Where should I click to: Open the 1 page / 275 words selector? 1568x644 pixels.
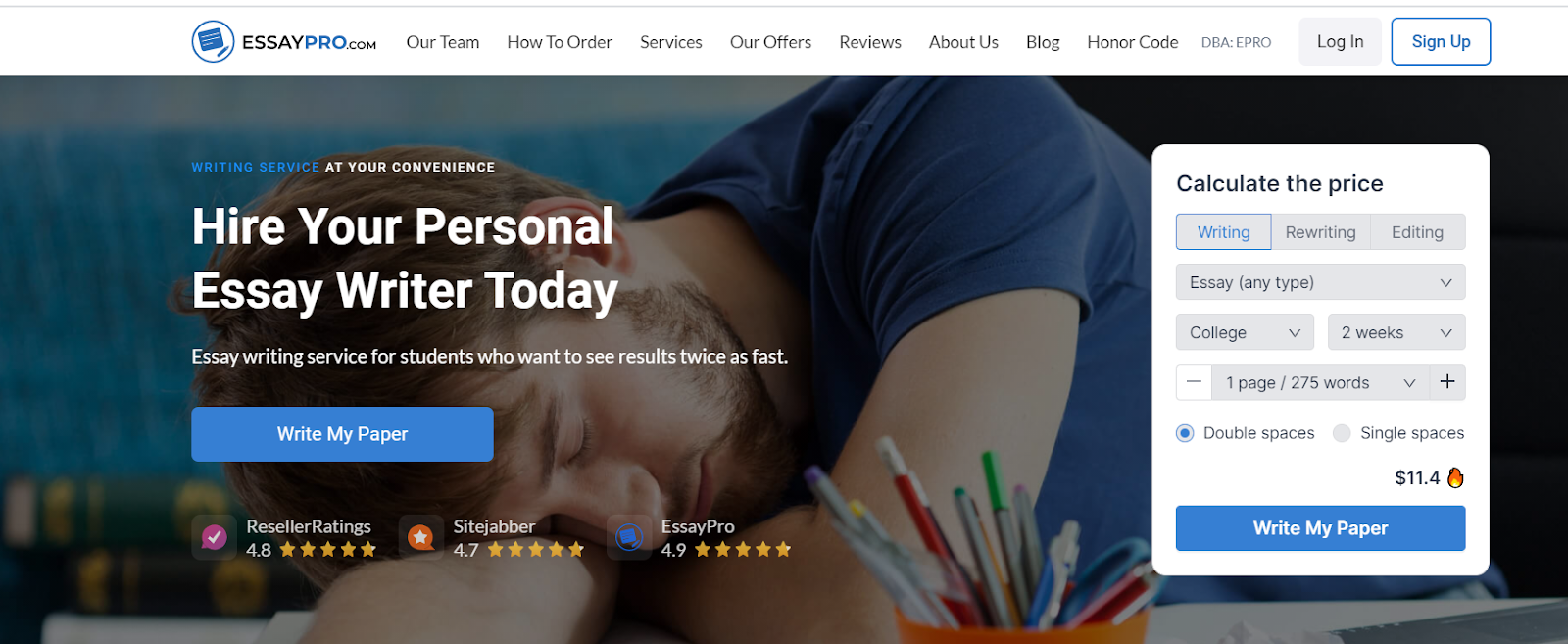pos(1320,382)
